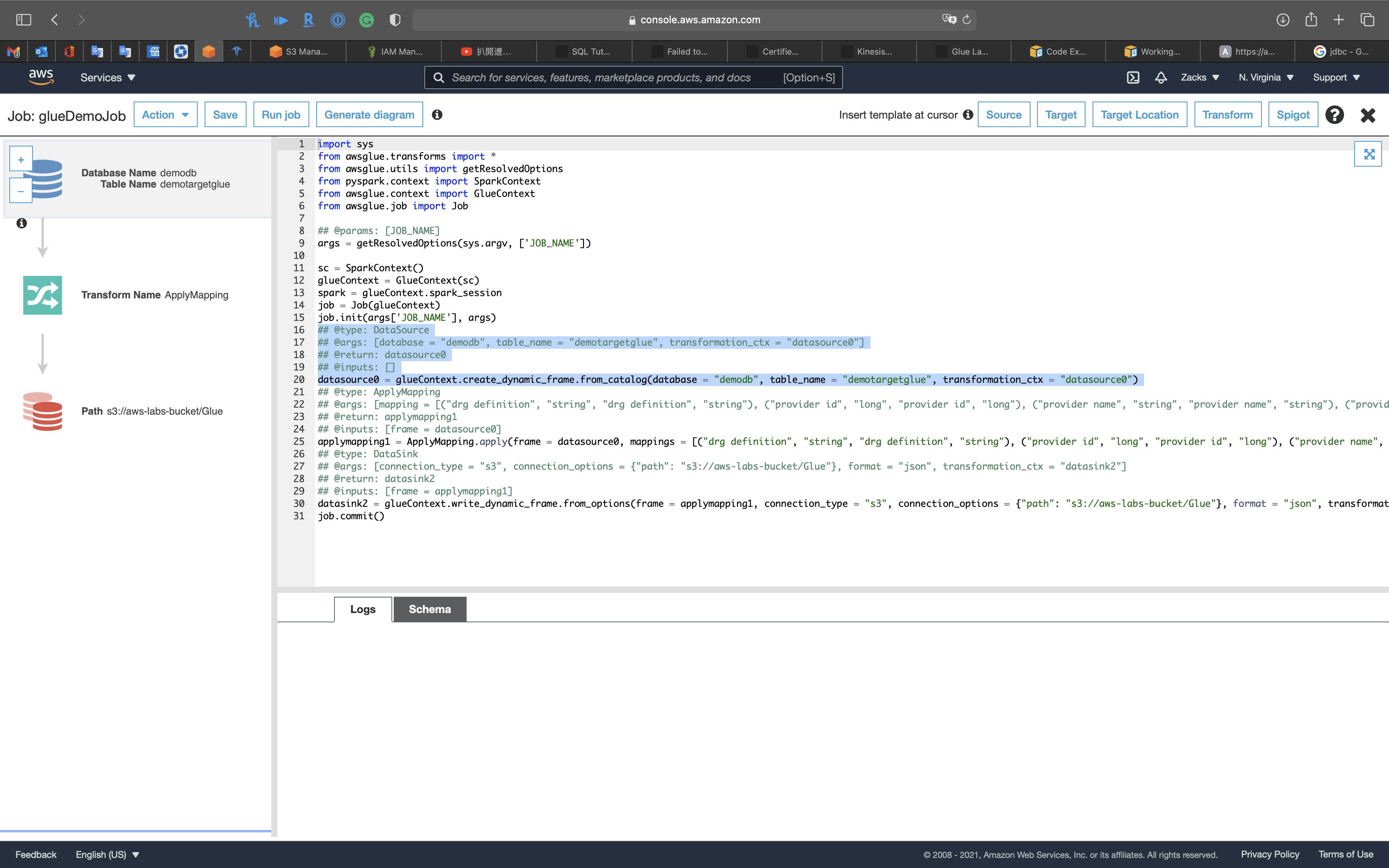1389x868 pixels.
Task: Click the AWS logo home icon
Action: pos(41,77)
